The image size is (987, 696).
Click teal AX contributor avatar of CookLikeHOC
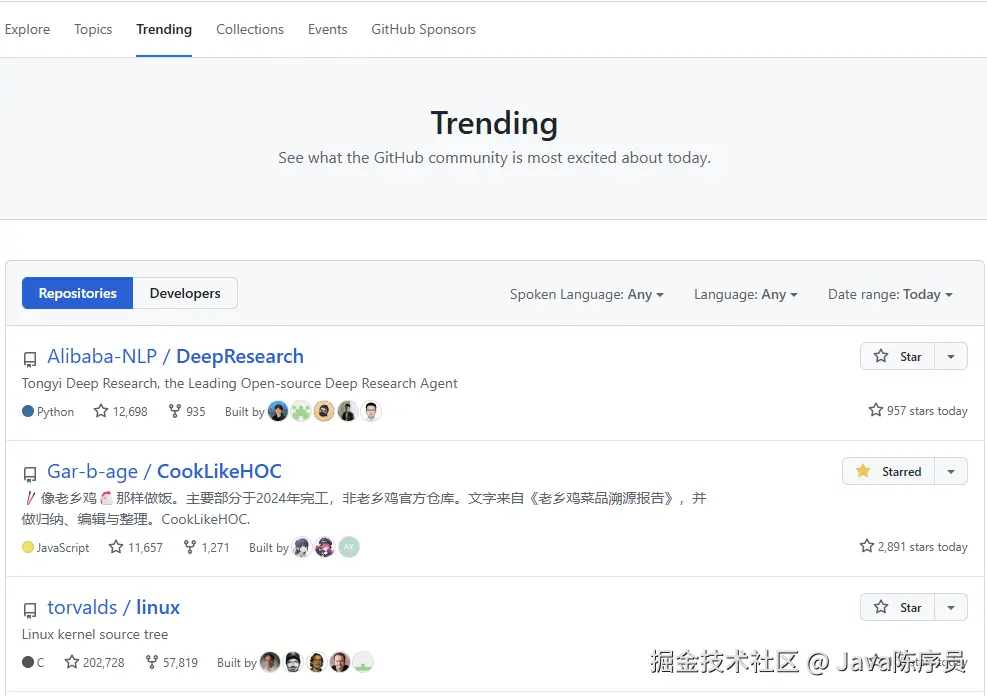pos(349,547)
